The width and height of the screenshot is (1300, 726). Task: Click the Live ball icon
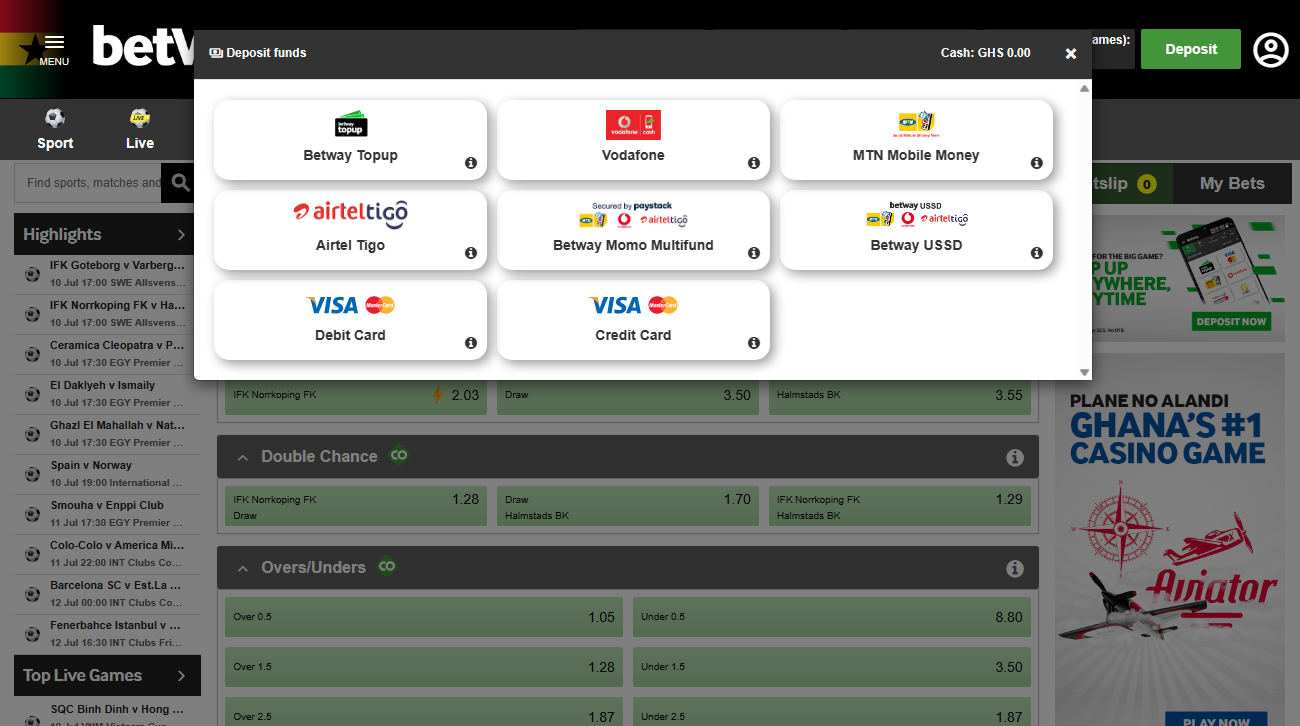pyautogui.click(x=140, y=118)
